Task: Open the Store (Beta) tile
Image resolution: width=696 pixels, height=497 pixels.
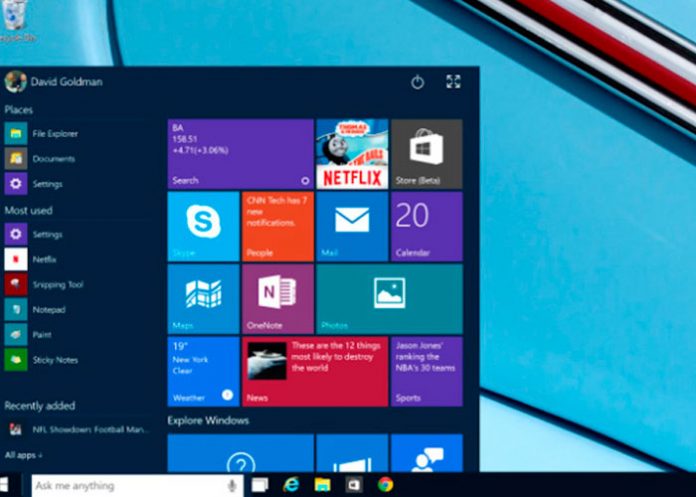Action: click(x=427, y=154)
